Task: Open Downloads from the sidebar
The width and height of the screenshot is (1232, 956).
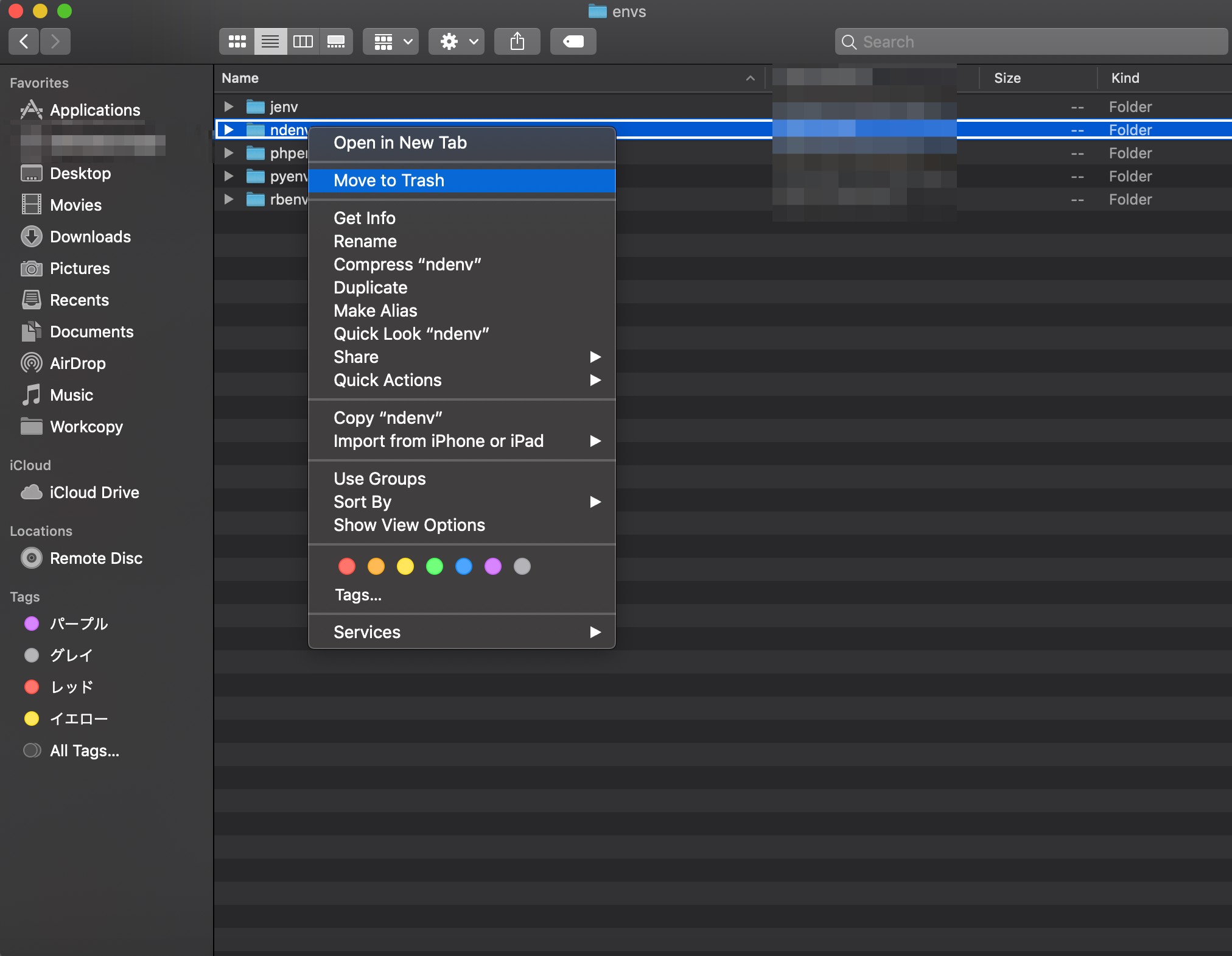Action: [90, 237]
